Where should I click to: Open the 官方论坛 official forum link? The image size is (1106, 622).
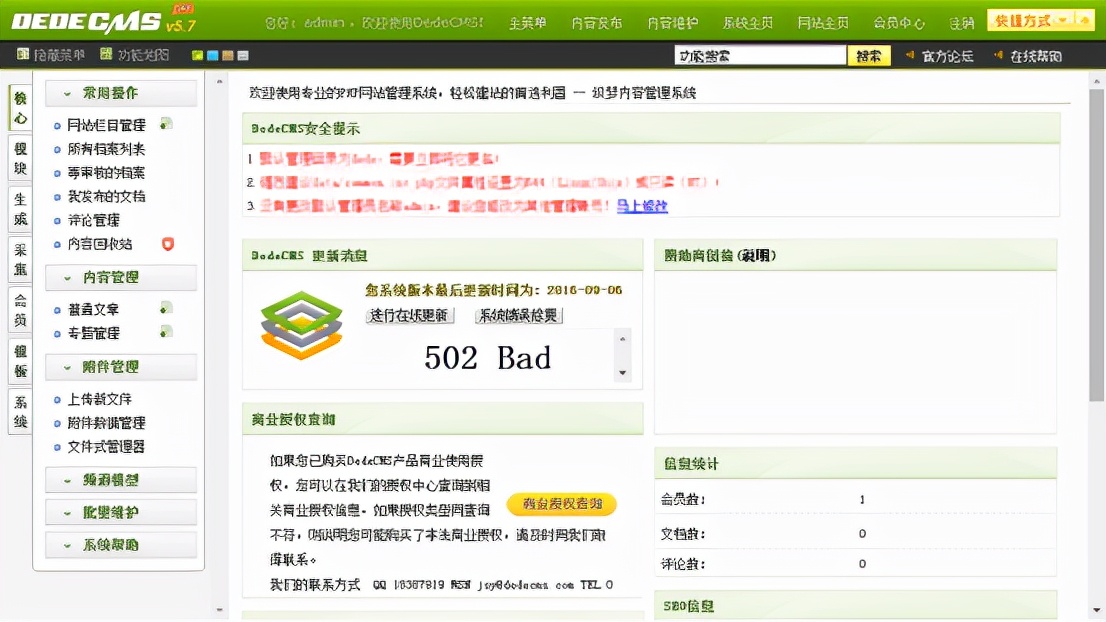(x=947, y=56)
